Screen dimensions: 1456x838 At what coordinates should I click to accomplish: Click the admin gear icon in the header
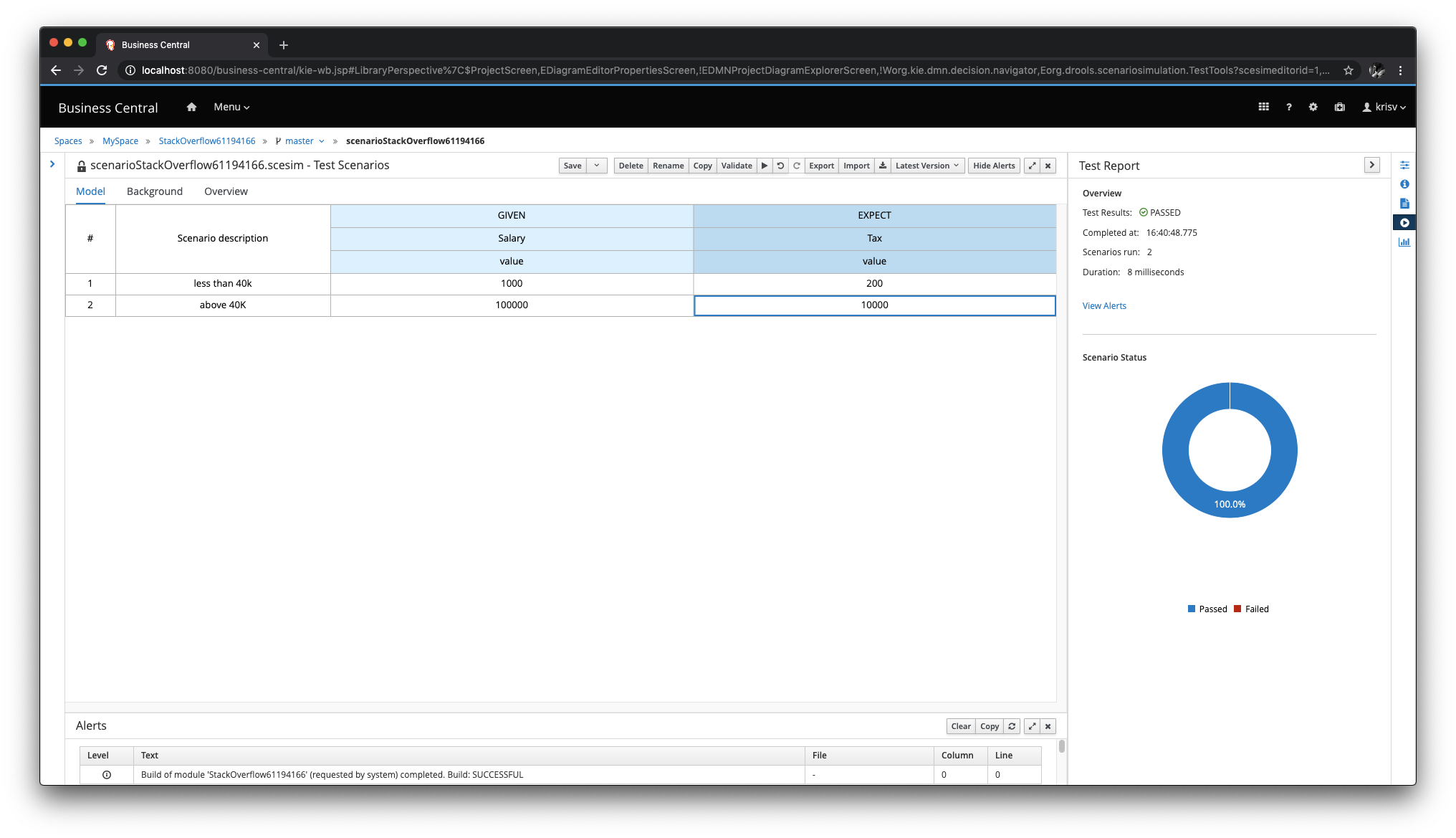coord(1313,107)
